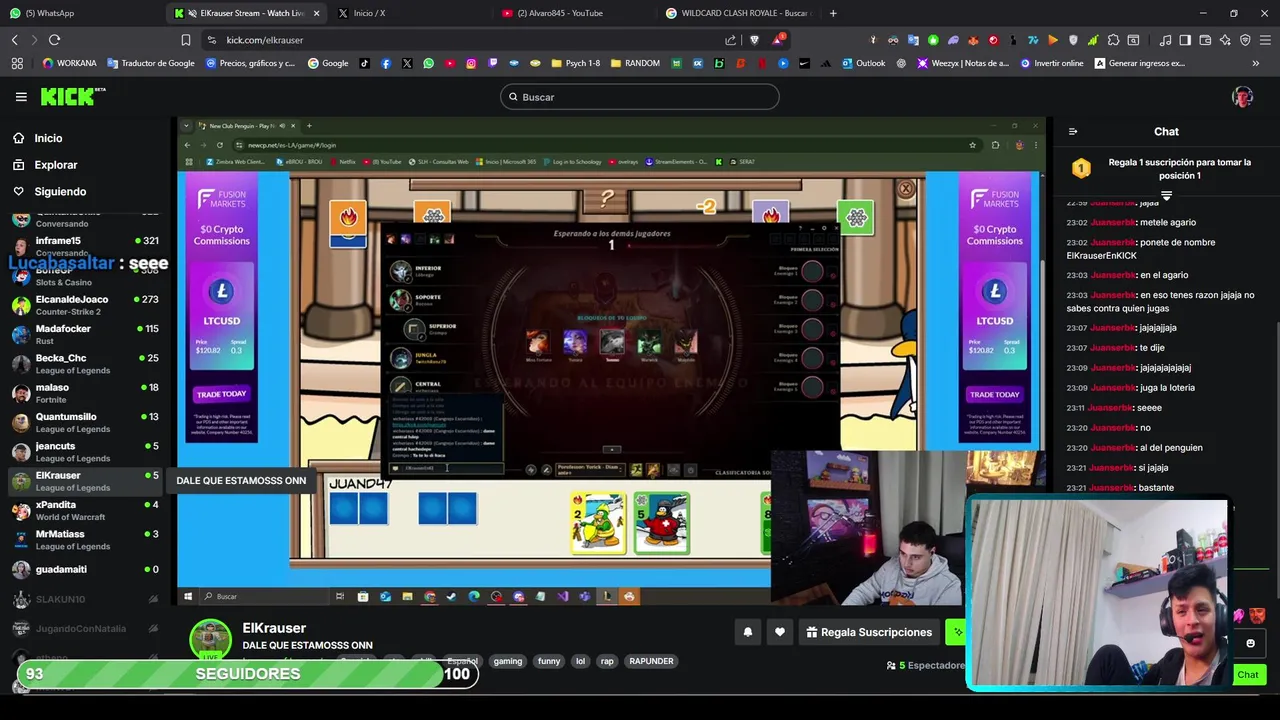Image resolution: width=1280 pixels, height=720 pixels.
Task: Click the Brave Rewards triangle icon
Action: click(x=777, y=40)
